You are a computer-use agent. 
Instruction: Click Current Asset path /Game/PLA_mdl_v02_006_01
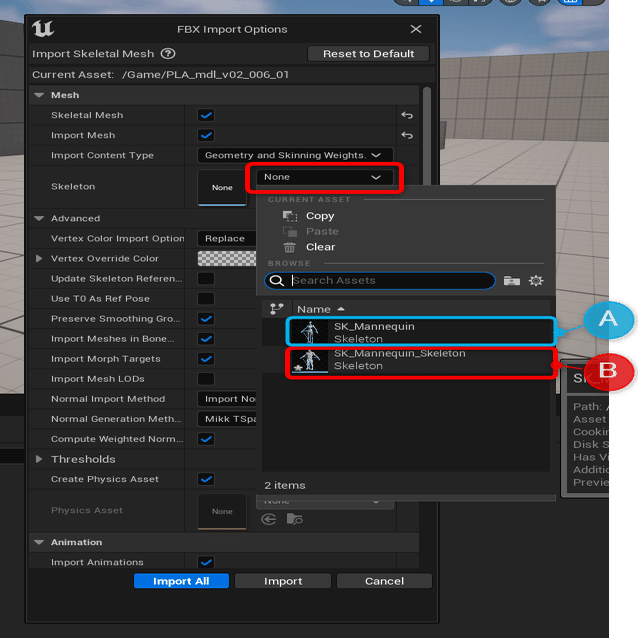coord(205,74)
